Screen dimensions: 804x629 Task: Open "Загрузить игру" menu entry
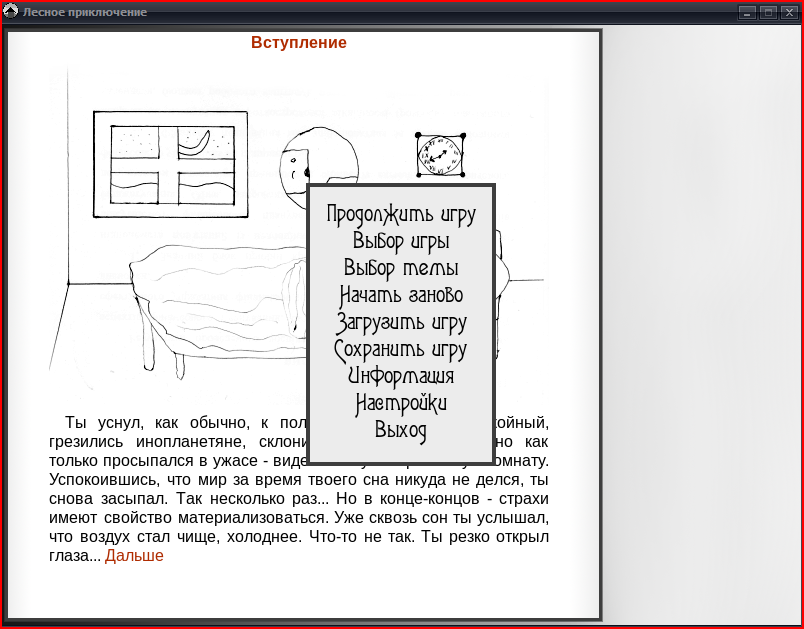[401, 322]
